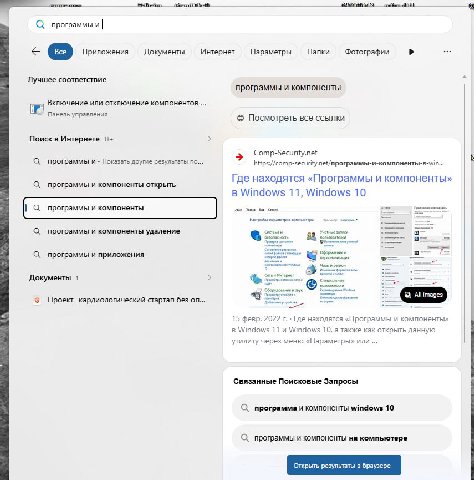474x480 pixels.
Task: Click the control panel screenshot thumbnail
Action: (x=305, y=256)
